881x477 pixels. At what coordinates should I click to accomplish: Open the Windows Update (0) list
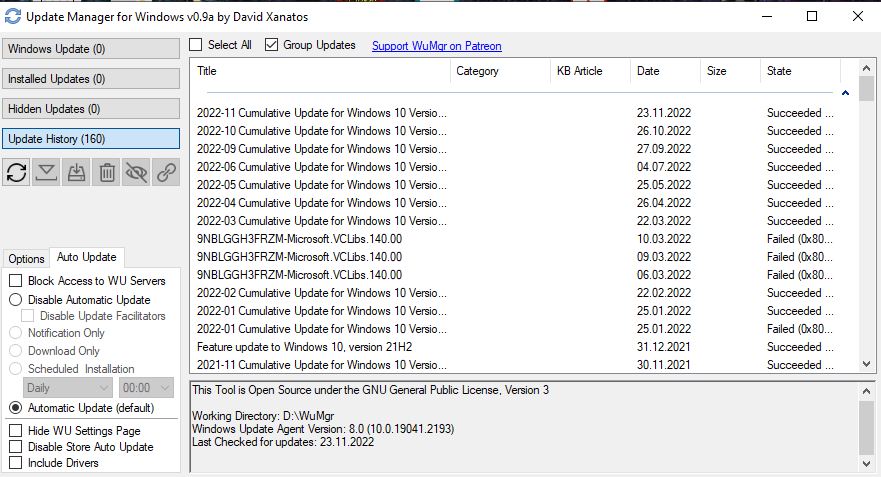[91, 49]
